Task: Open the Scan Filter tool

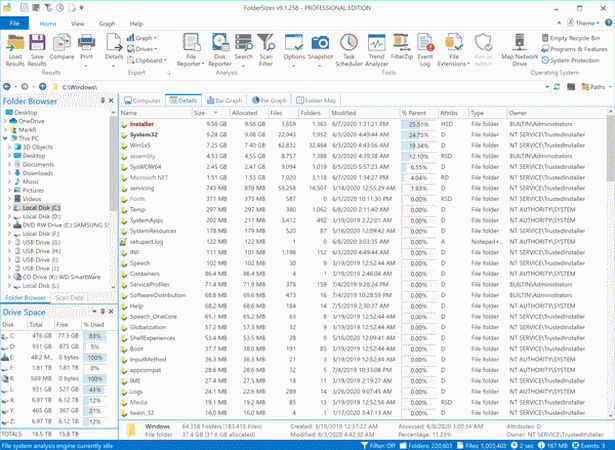Action: point(266,50)
